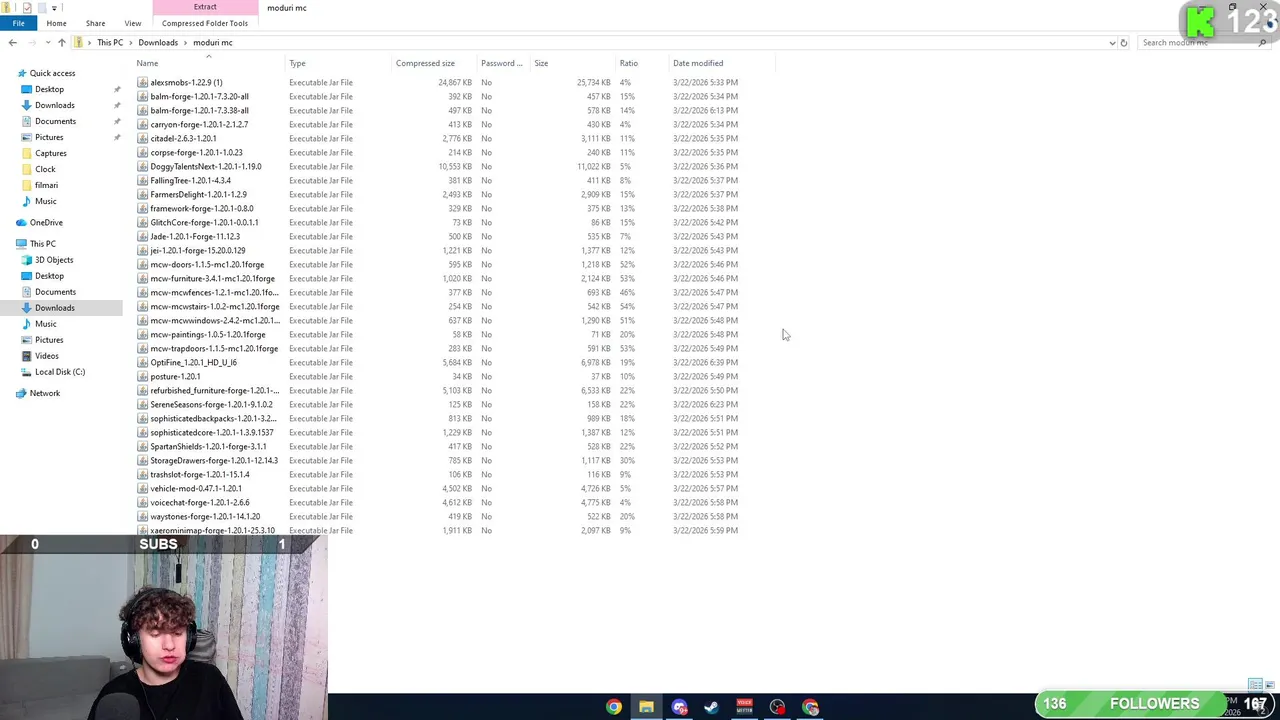Image resolution: width=1280 pixels, height=720 pixels.
Task: Select DoggyTalentsNext-1.20.1-1.19.0 file icon
Action: click(x=143, y=166)
